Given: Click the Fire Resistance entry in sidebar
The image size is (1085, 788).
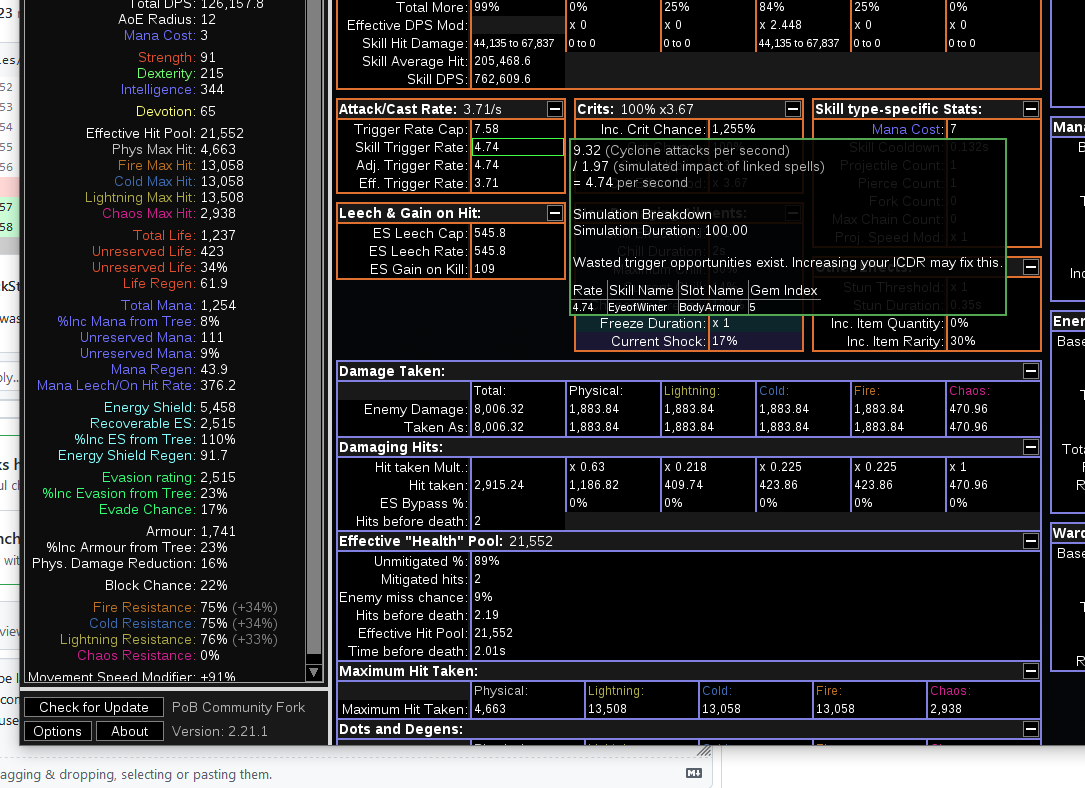Looking at the screenshot, I should tap(185, 607).
